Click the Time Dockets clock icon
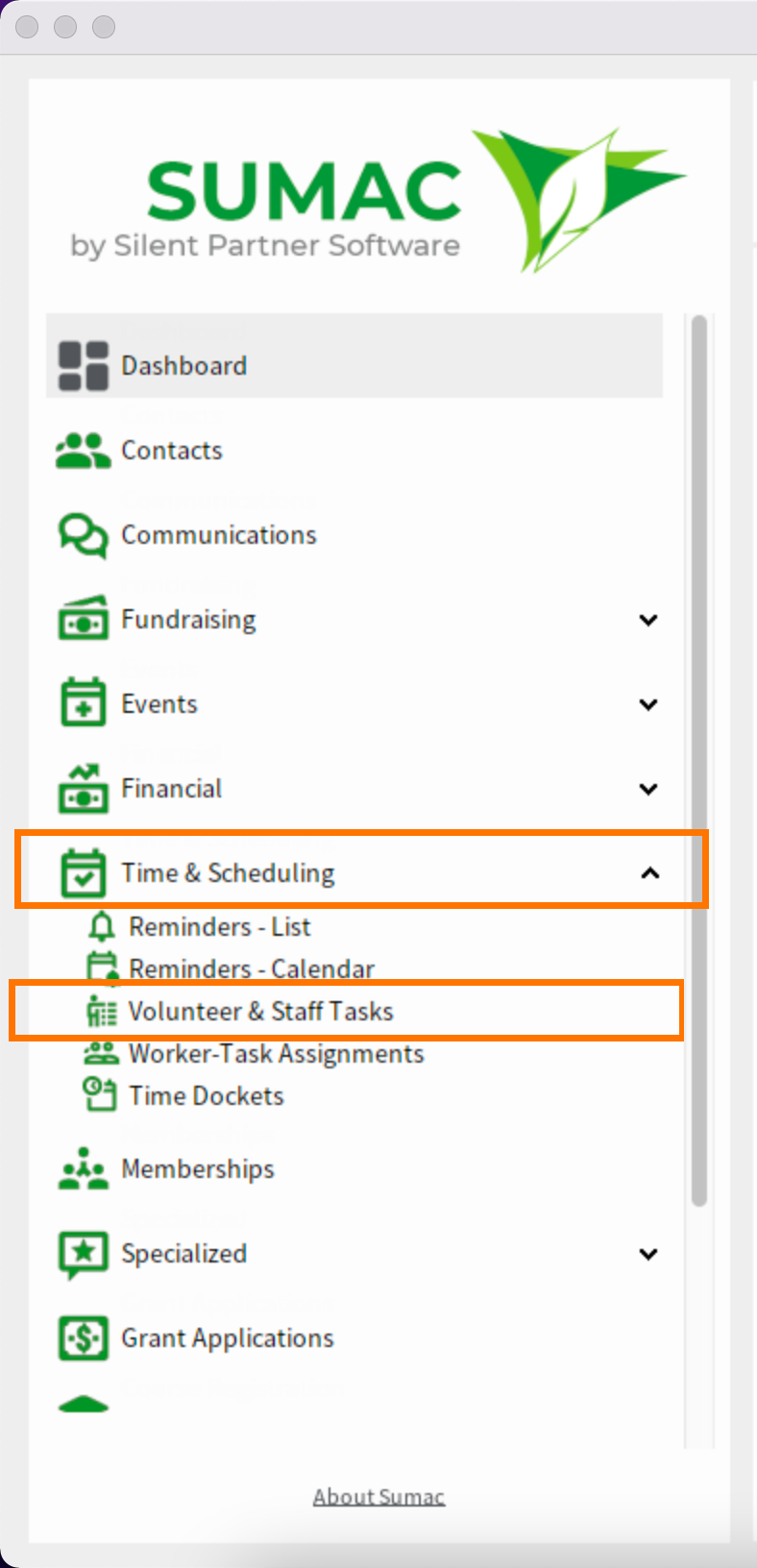 click(100, 1094)
